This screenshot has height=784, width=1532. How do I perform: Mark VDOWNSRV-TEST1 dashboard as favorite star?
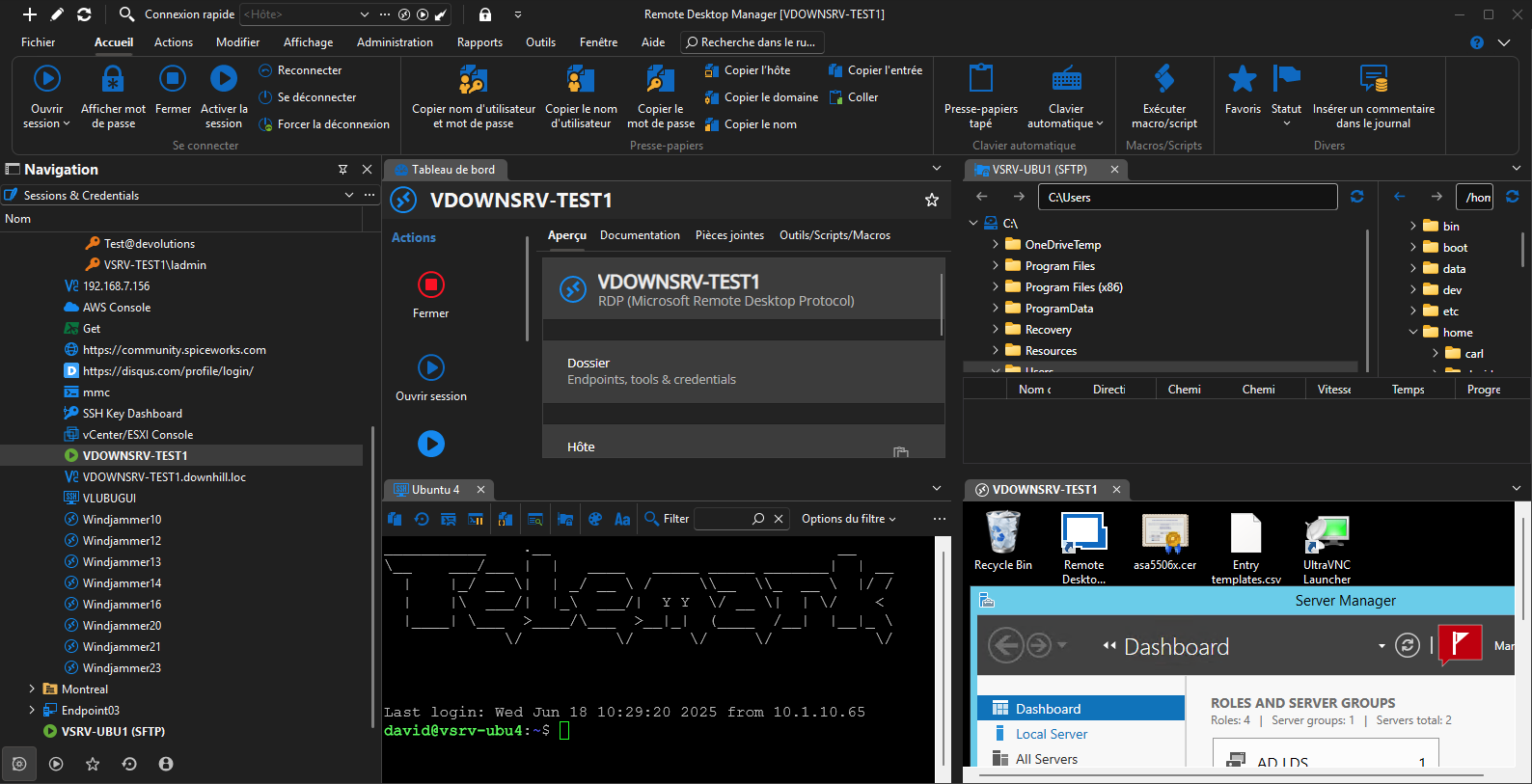932,200
